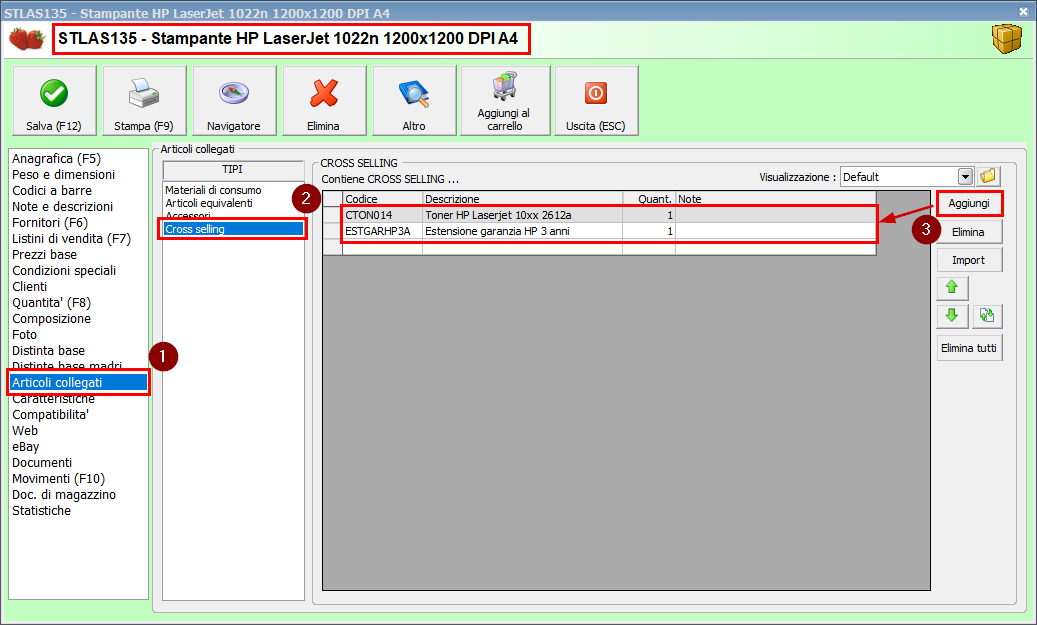The image size is (1037, 625).
Task: Select Documenti in sidebar
Action: 42,462
